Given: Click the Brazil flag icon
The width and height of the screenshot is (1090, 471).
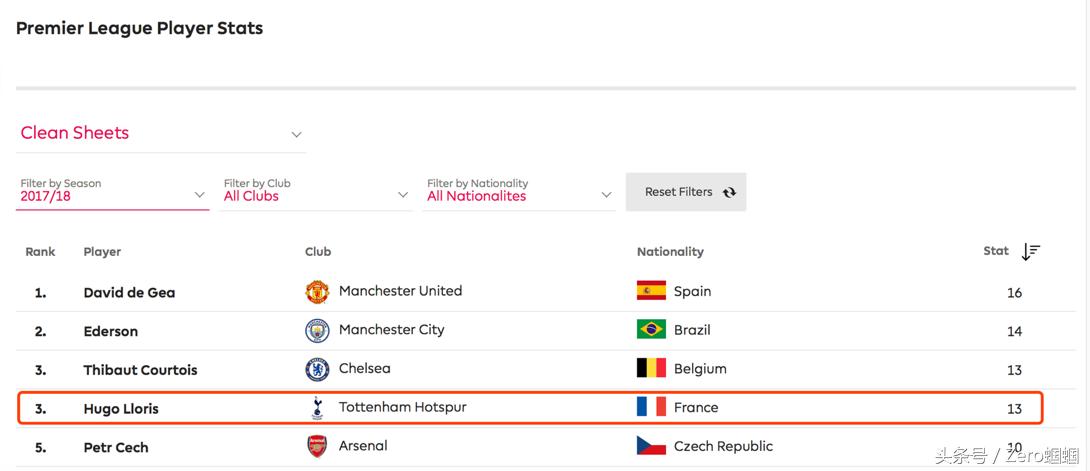Looking at the screenshot, I should point(651,329).
